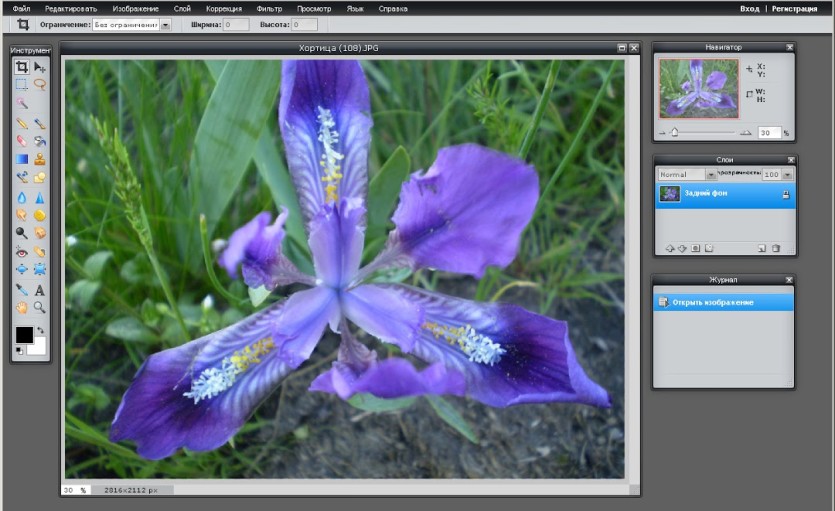835x511 pixels.
Task: Open the layer opacity 100 dropdown
Action: [787, 175]
